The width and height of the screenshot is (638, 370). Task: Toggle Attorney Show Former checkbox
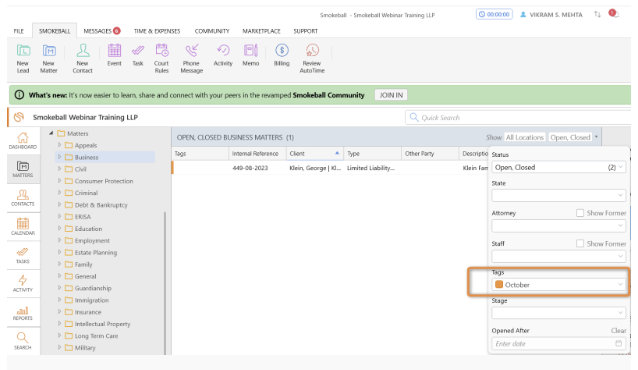point(580,213)
